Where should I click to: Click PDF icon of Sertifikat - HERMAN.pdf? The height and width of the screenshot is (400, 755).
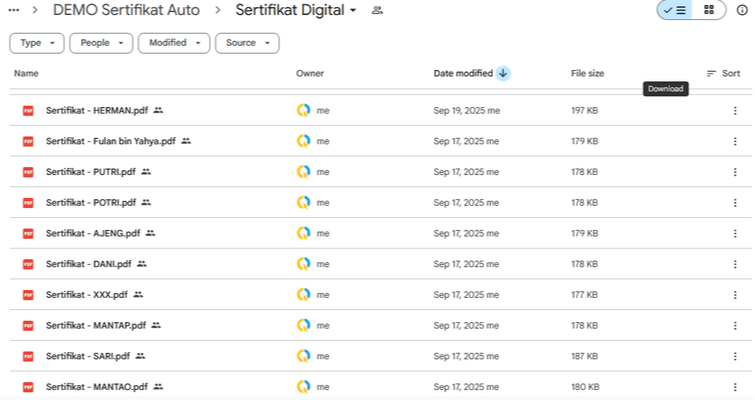[28, 111]
